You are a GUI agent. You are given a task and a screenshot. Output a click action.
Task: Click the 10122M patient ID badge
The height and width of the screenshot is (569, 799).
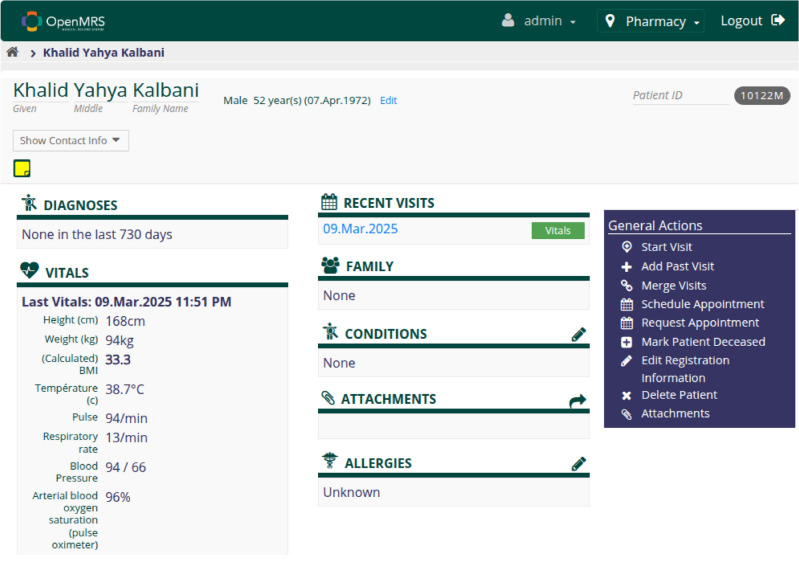pos(761,95)
